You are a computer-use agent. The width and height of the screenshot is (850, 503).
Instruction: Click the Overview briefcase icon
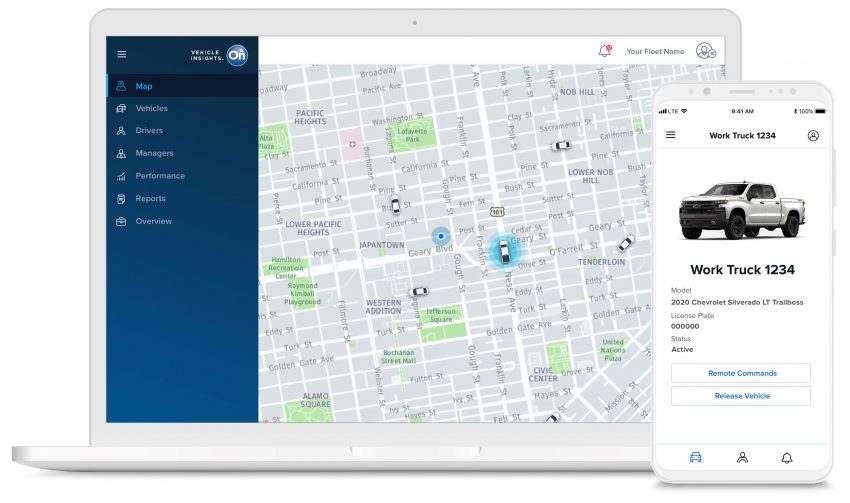(x=121, y=221)
